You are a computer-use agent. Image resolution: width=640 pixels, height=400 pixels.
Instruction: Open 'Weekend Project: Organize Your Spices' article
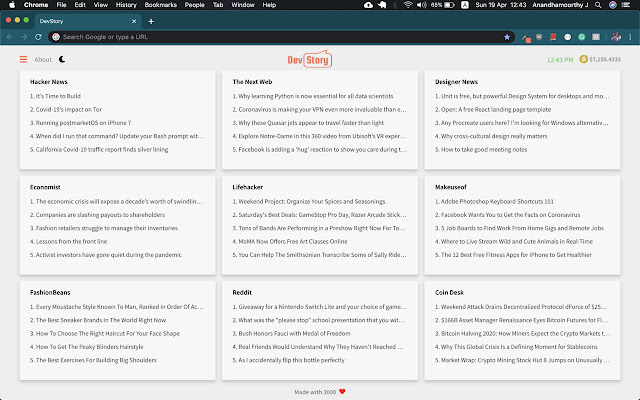[x=309, y=201]
